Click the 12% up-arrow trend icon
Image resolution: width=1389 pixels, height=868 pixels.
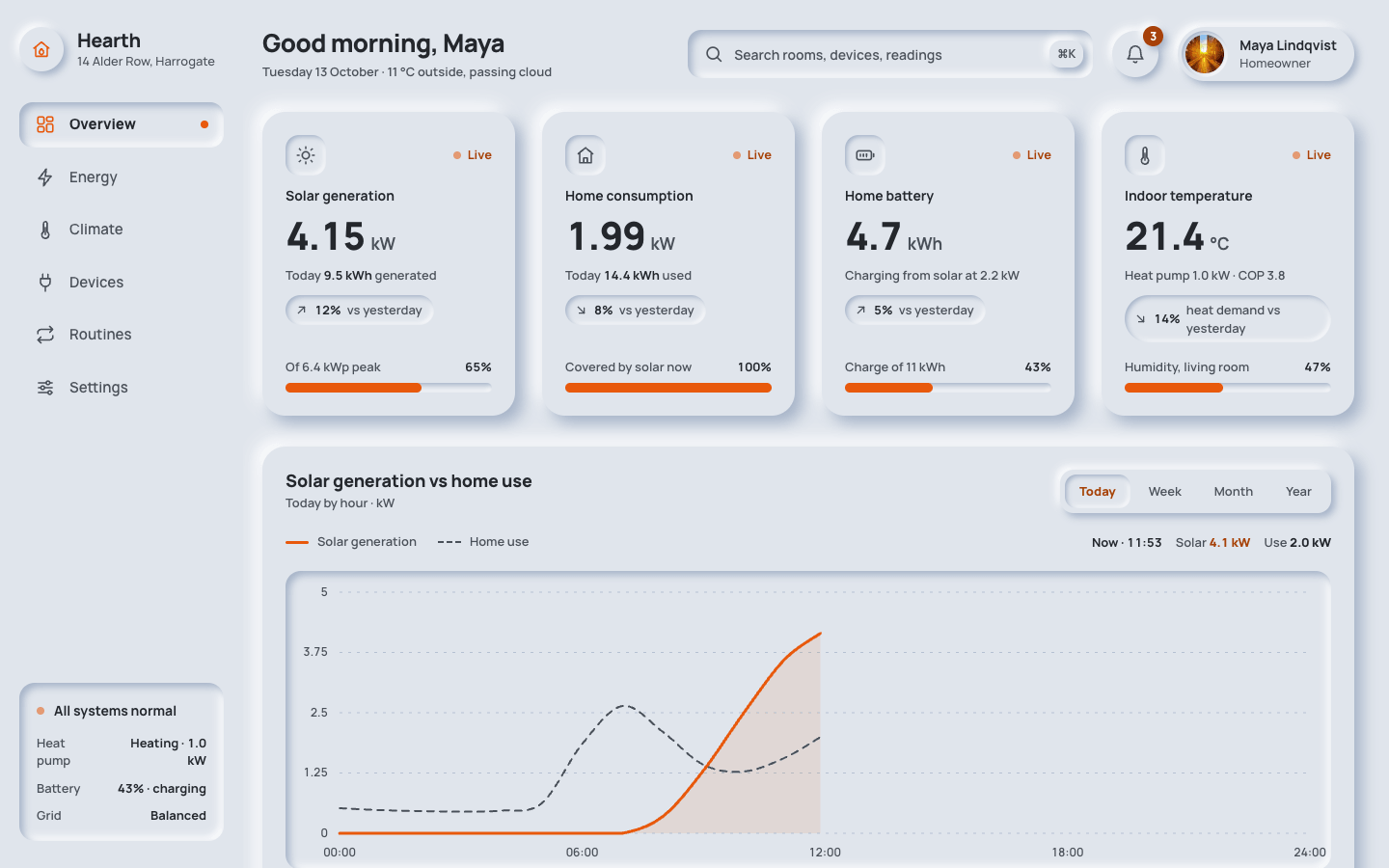point(302,311)
